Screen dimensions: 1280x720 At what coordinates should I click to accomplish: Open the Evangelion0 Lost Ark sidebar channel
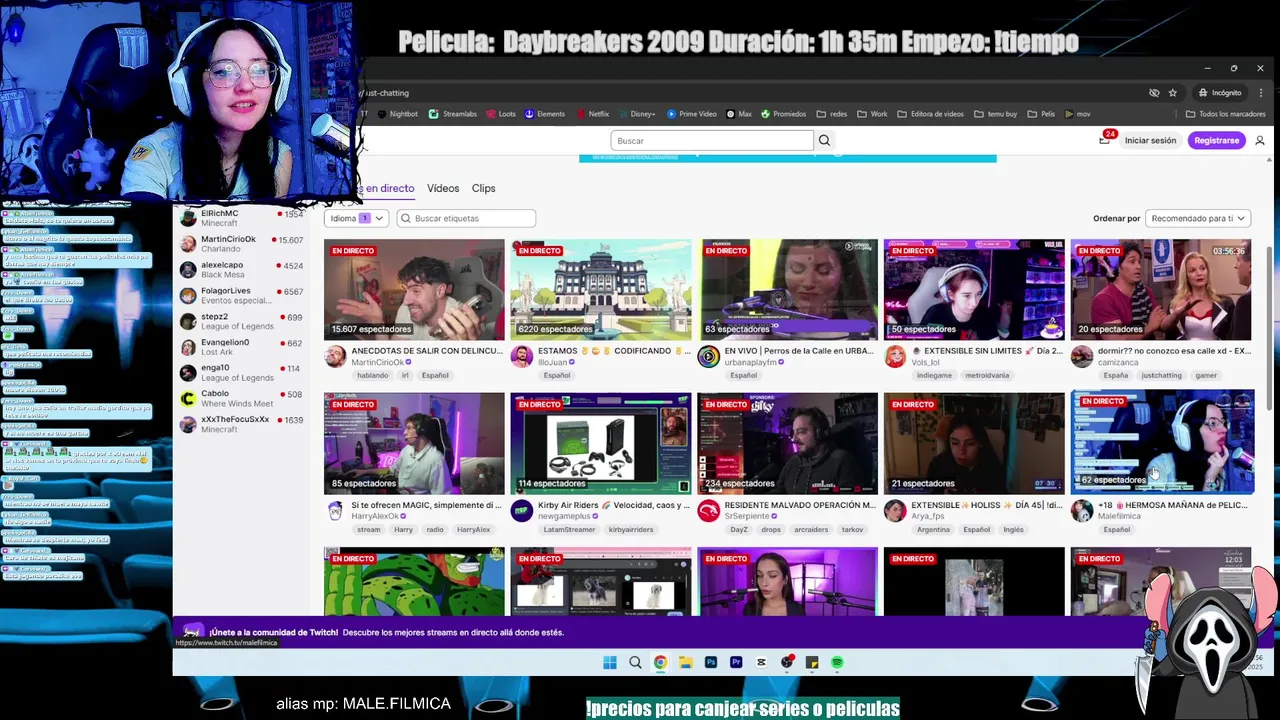click(241, 347)
